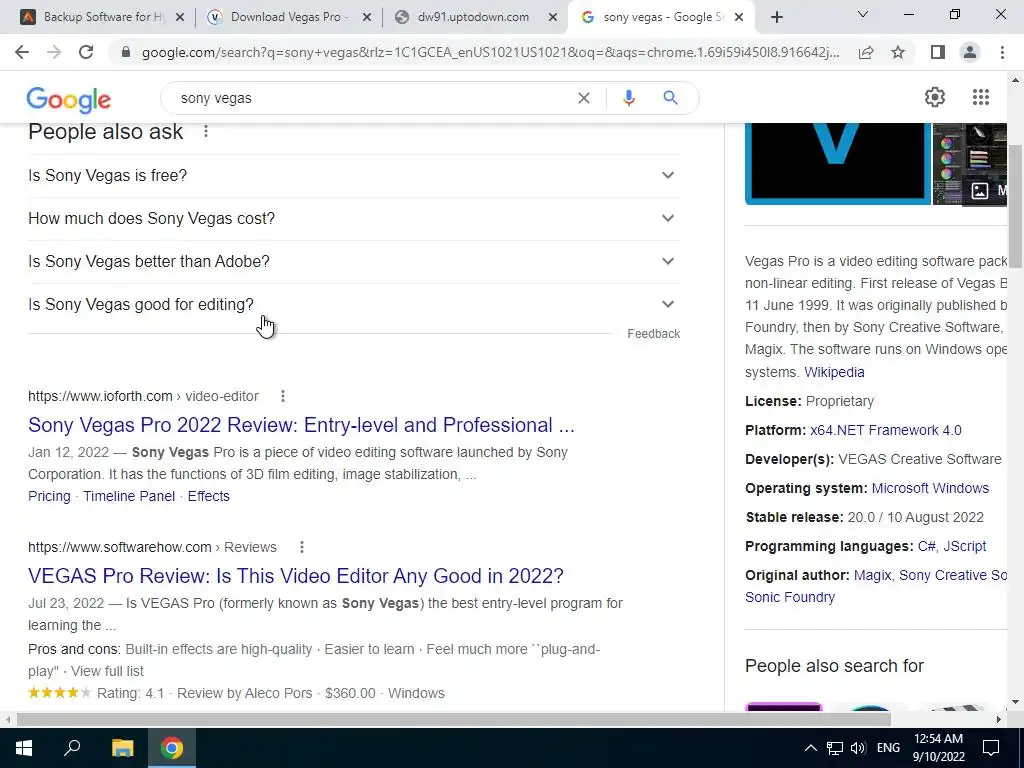Open the Pricing sitelink
Viewport: 1024px width, 768px height.
(49, 496)
